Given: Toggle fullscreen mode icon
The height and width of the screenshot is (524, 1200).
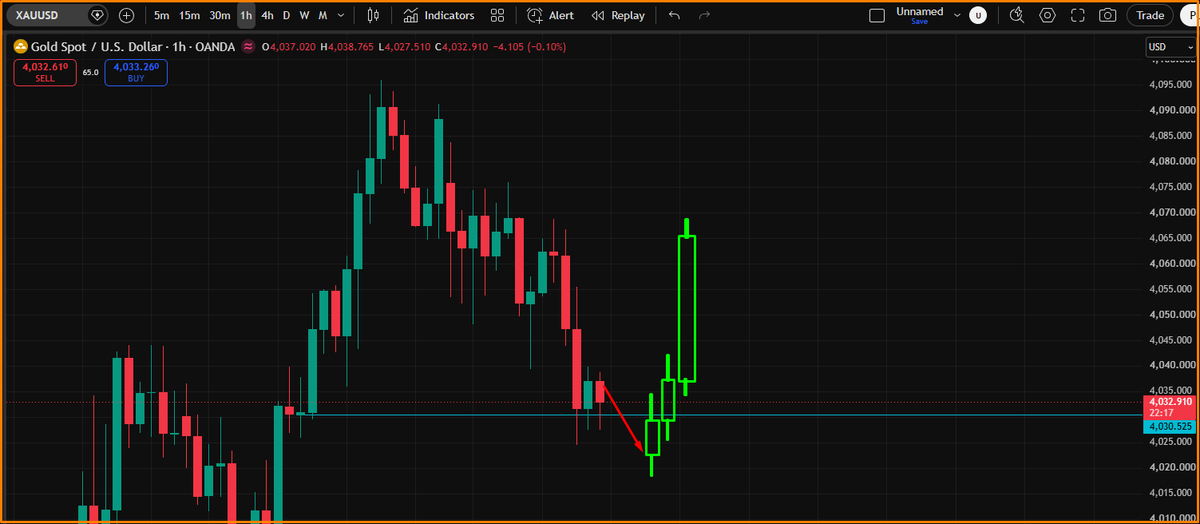Looking at the screenshot, I should pyautogui.click(x=1077, y=16).
